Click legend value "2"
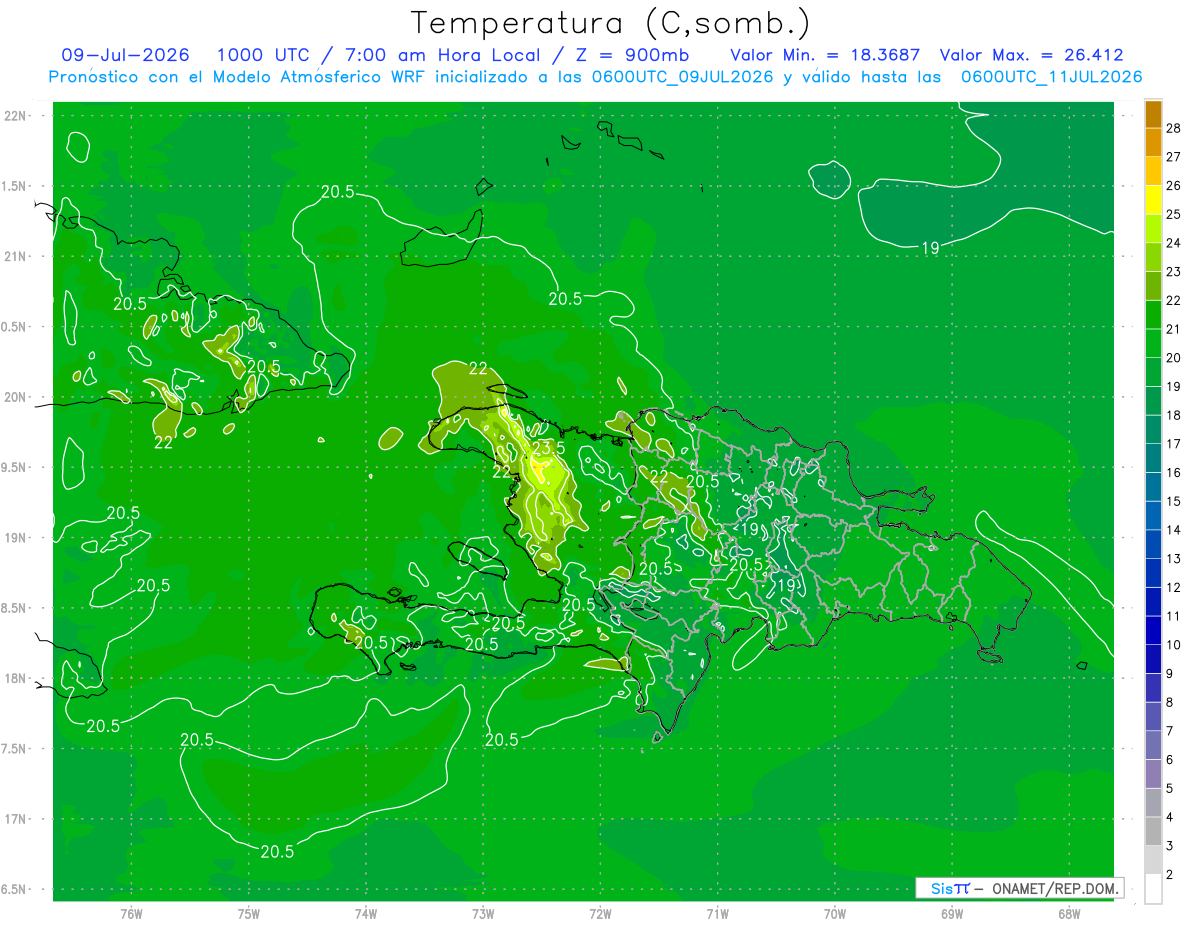This screenshot has height=927, width=1200. pyautogui.click(x=1171, y=874)
